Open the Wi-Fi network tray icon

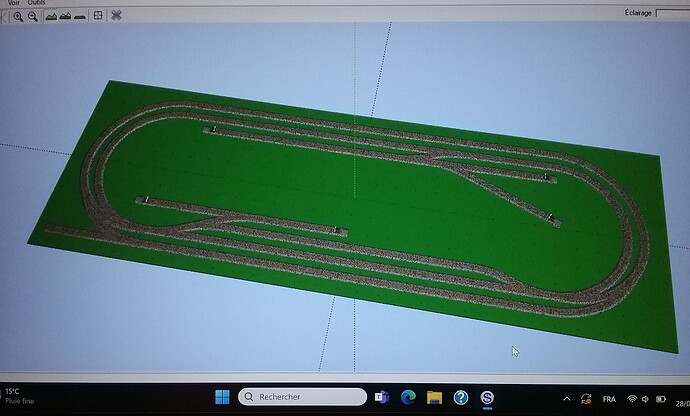[632, 399]
